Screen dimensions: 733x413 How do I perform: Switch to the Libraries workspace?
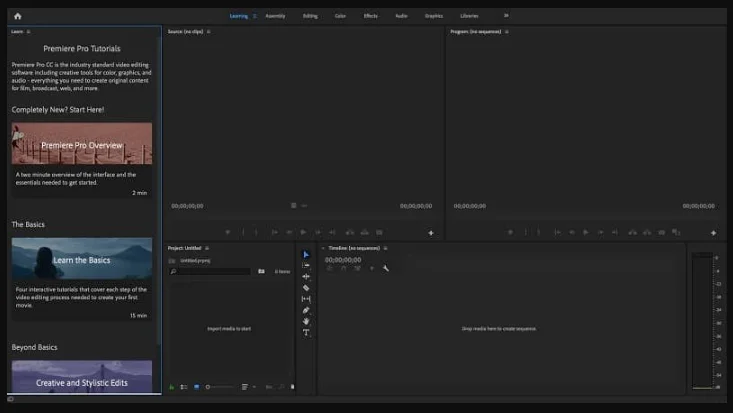pos(469,16)
